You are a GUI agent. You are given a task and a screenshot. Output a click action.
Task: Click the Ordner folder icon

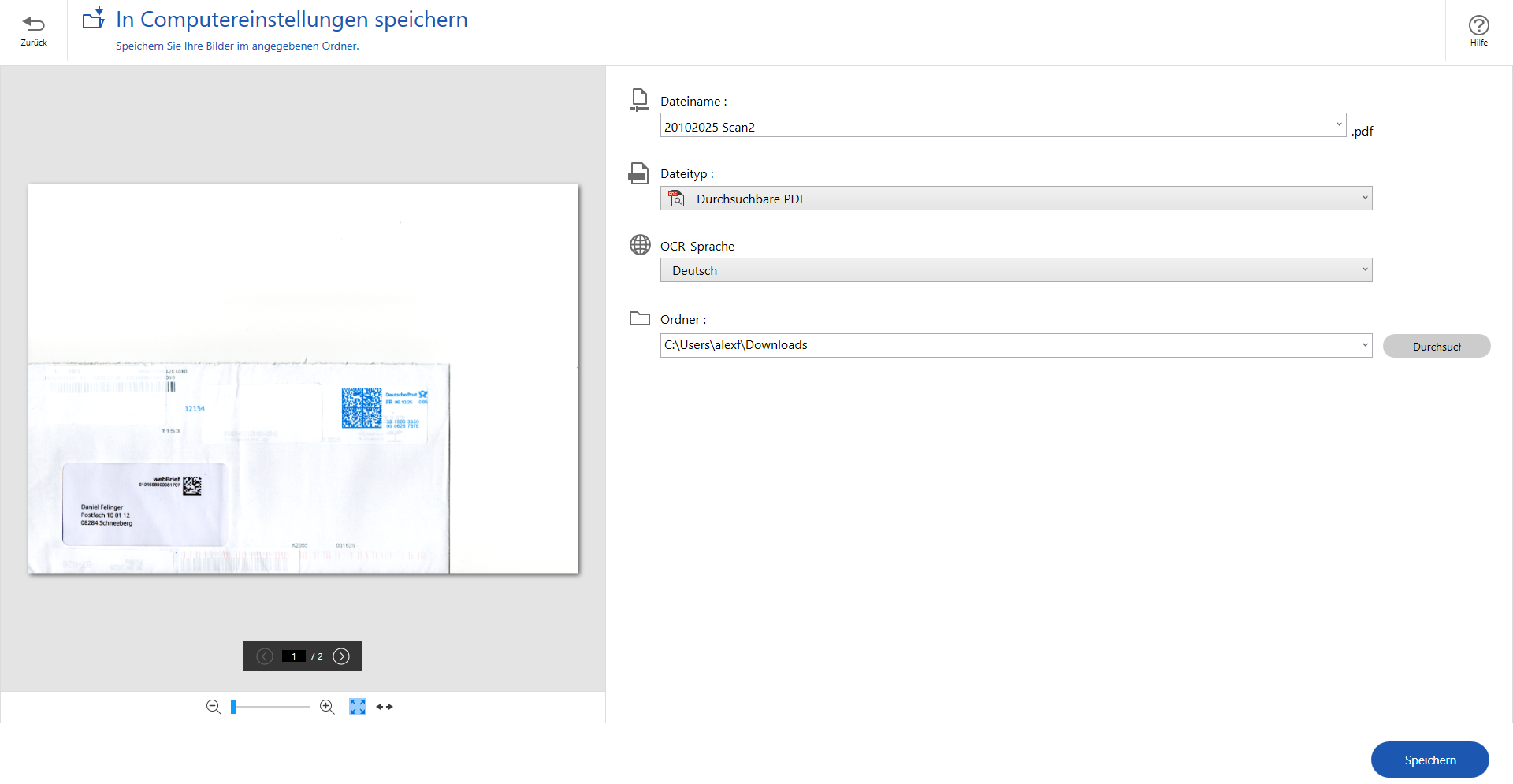pyautogui.click(x=640, y=318)
